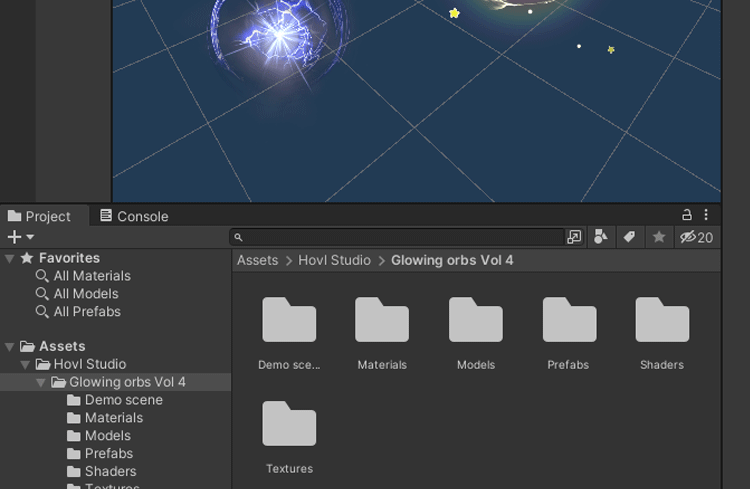The image size is (750, 502).
Task: Click the favorites star icon in toolbar
Action: 659,237
